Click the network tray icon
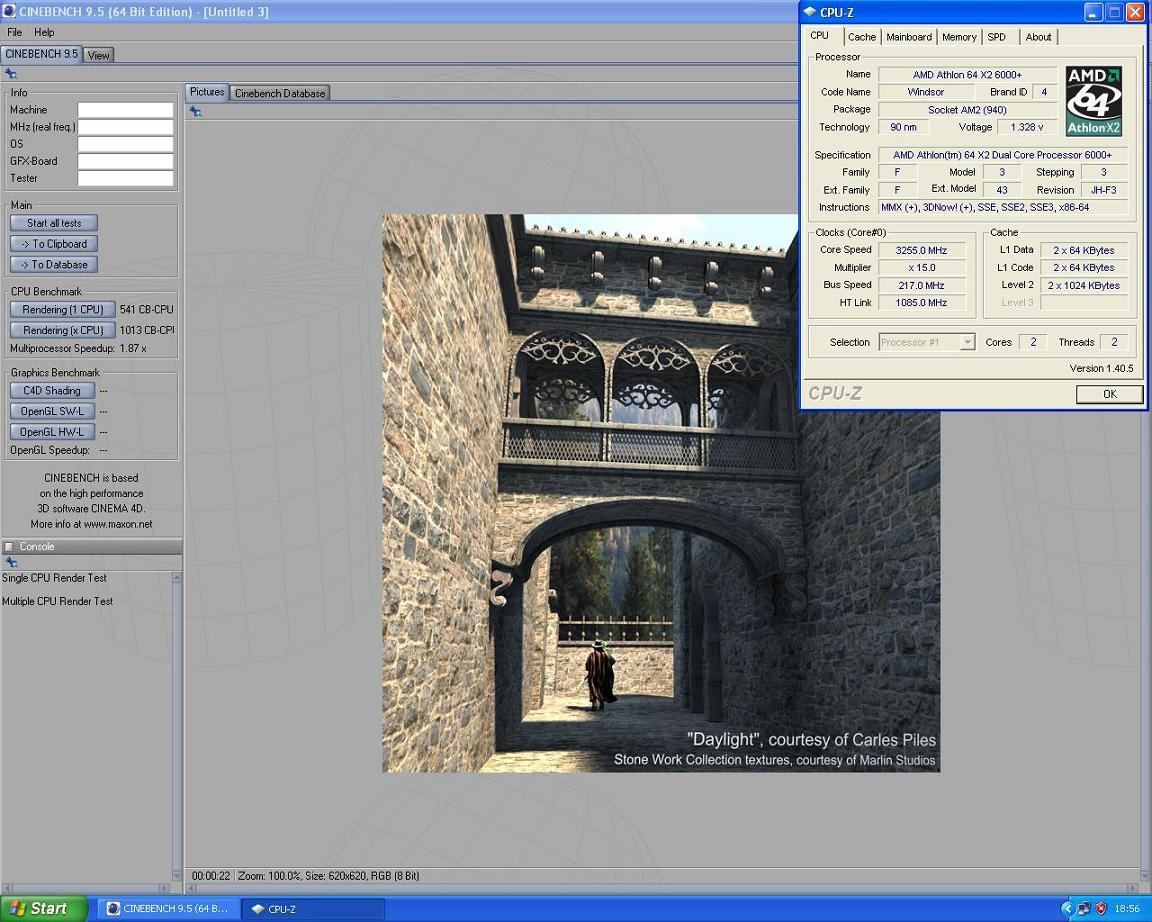The height and width of the screenshot is (922, 1152). coord(1084,909)
